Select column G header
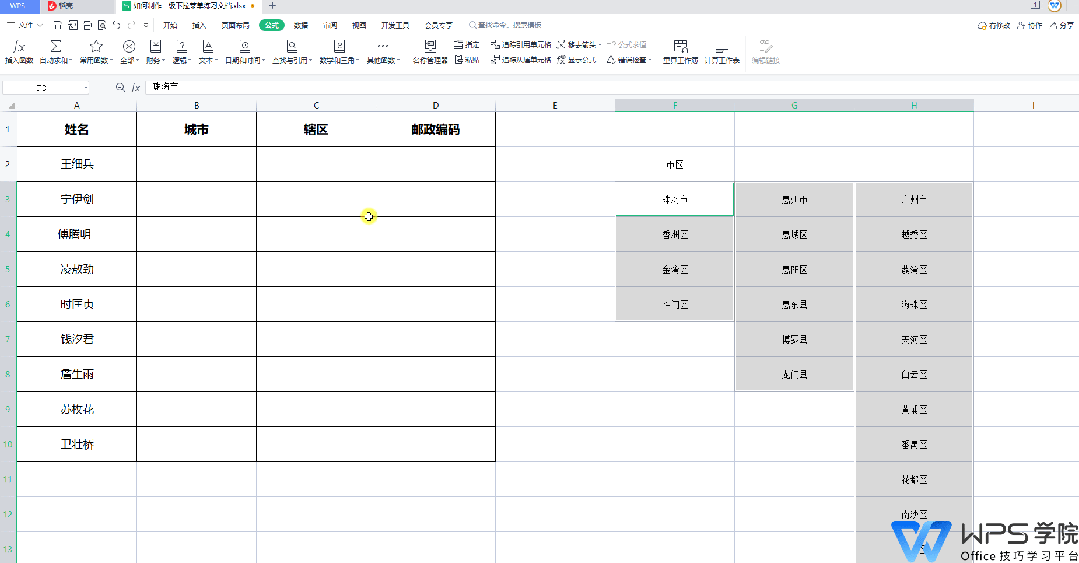This screenshot has height=563, width=1079. [x=794, y=105]
